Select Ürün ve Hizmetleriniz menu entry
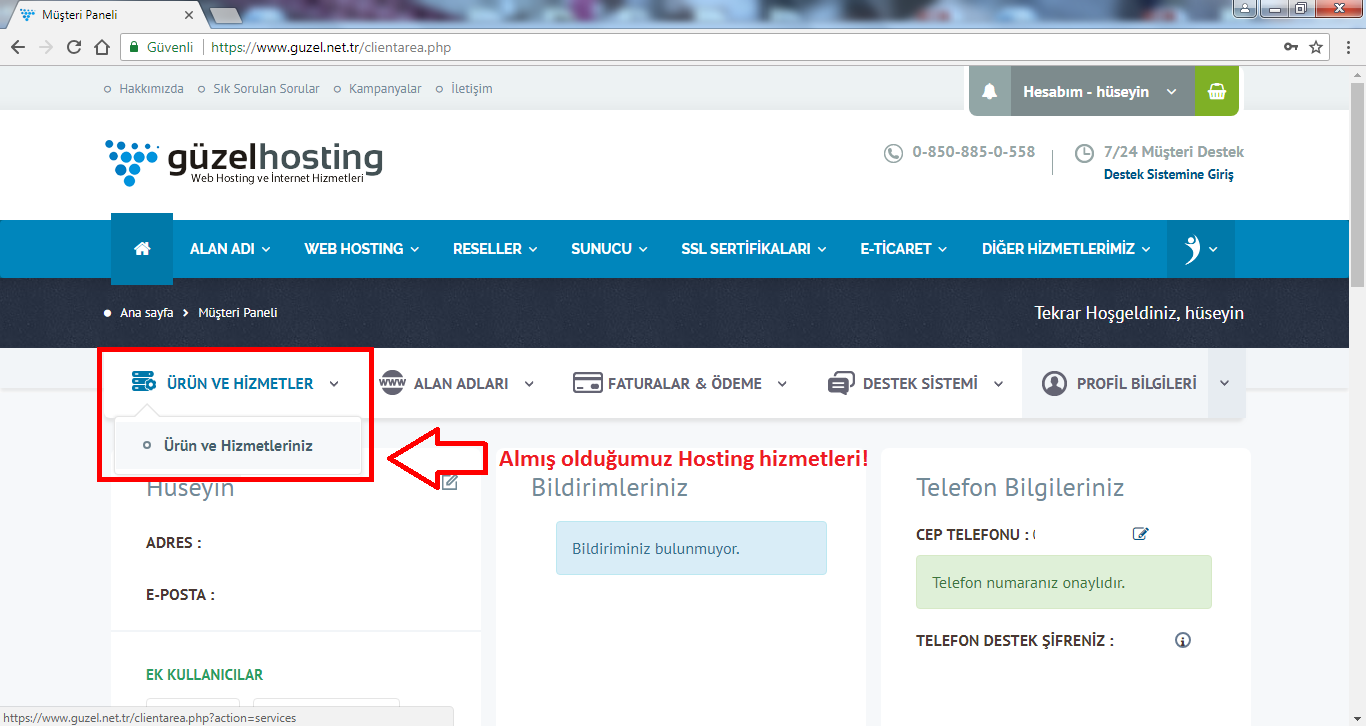 [x=238, y=446]
